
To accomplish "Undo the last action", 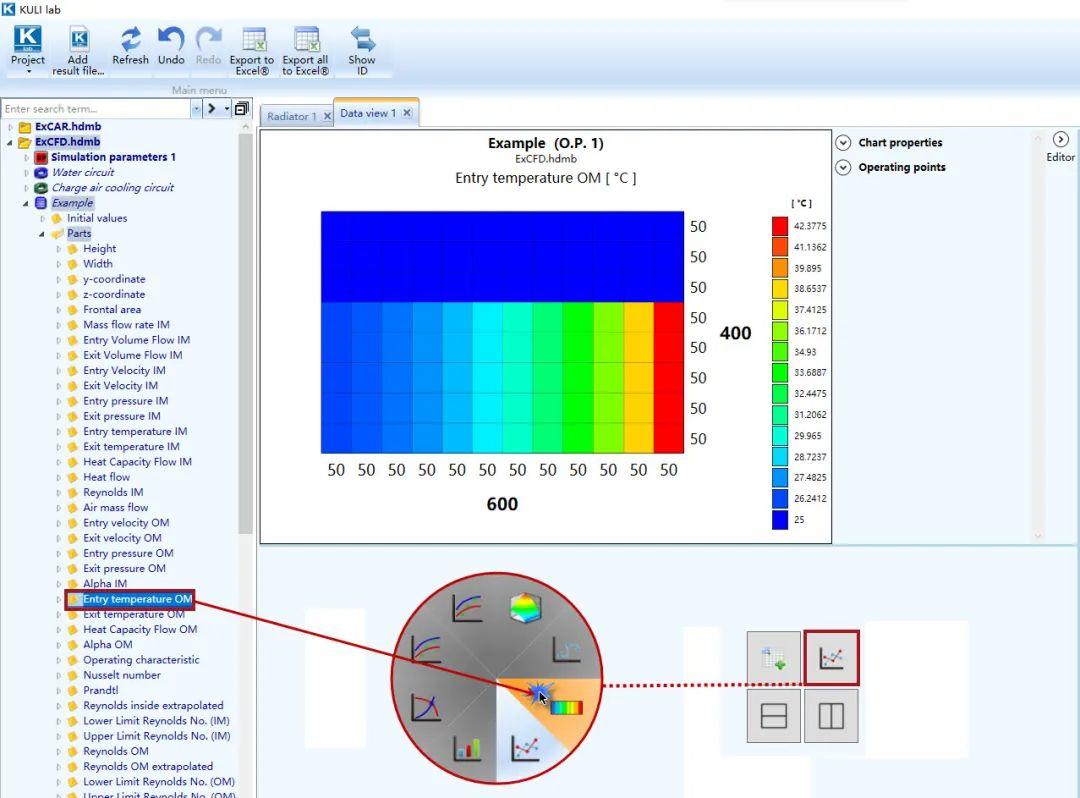I will pyautogui.click(x=171, y=40).
